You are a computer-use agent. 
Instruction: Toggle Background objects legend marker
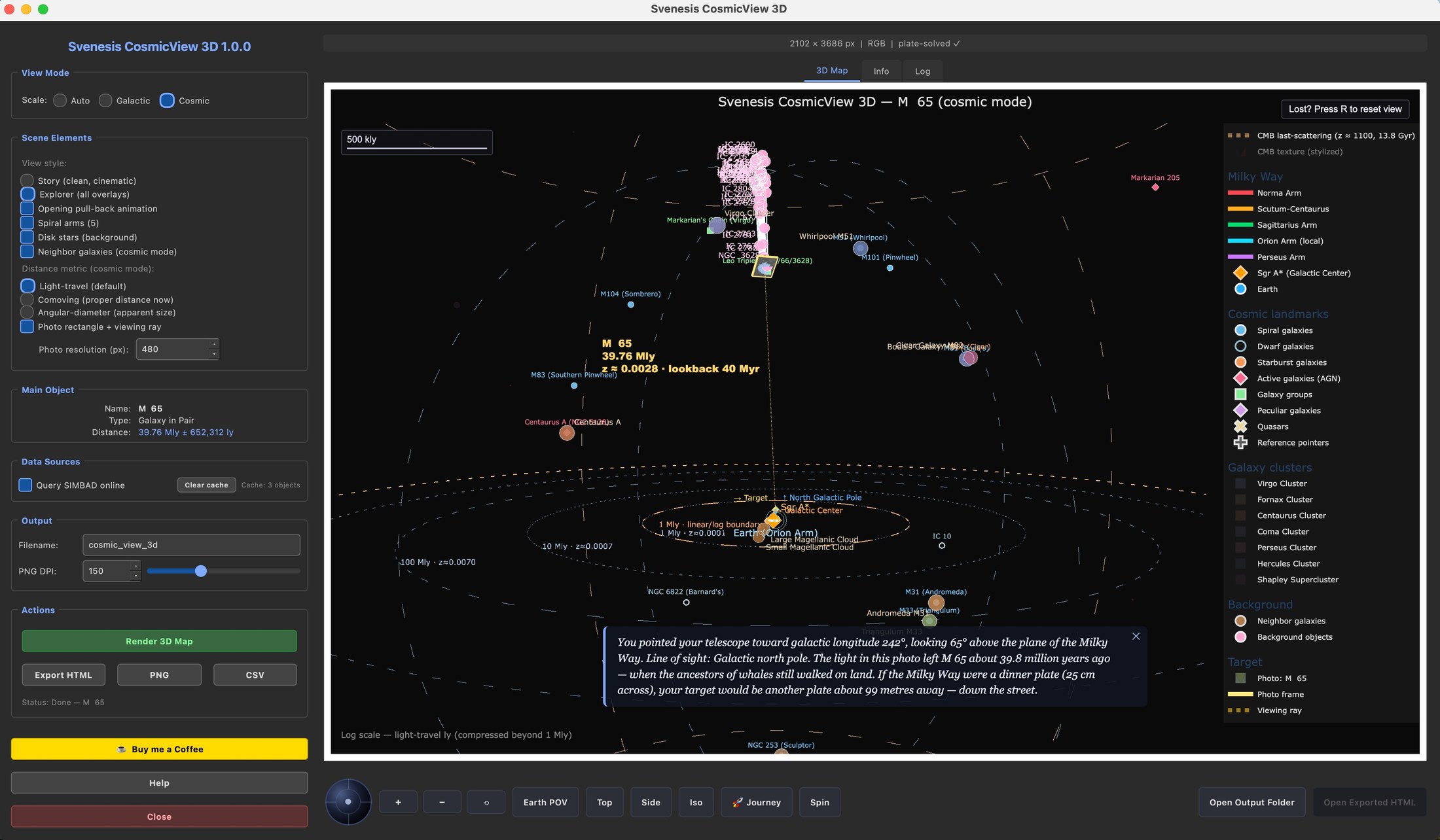1240,637
